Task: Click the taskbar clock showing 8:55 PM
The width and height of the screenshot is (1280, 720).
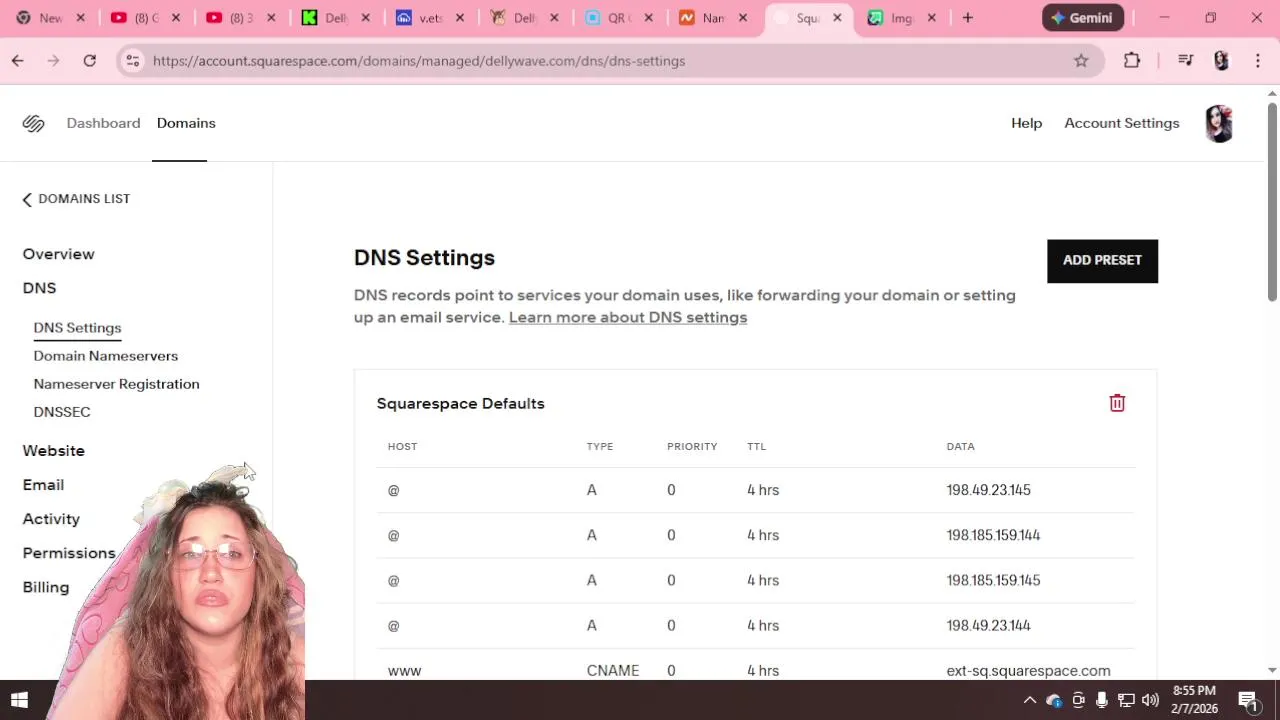Action: (x=1194, y=700)
